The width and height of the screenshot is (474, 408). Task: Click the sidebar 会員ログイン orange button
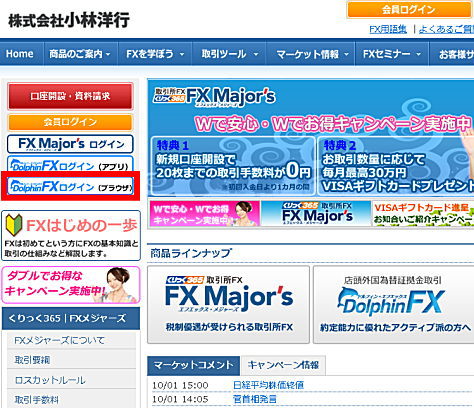click(x=70, y=122)
